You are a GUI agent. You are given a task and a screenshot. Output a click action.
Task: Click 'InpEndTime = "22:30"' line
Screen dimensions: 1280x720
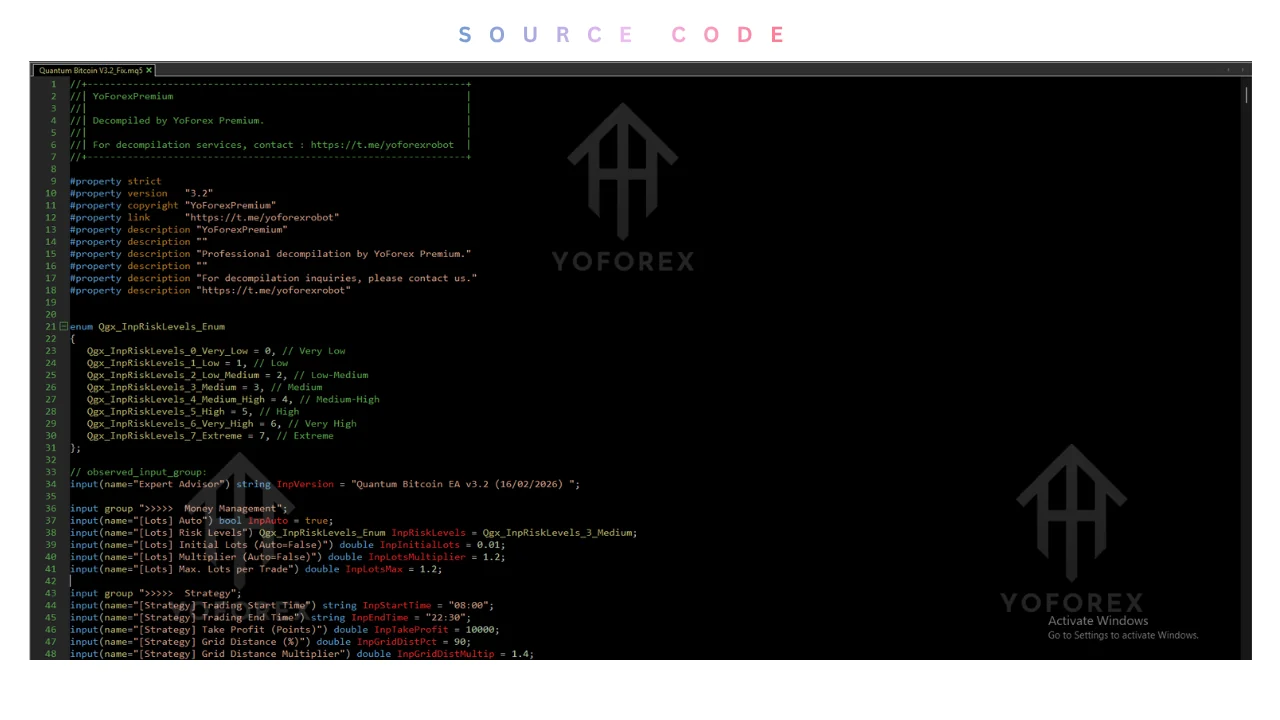[270, 617]
